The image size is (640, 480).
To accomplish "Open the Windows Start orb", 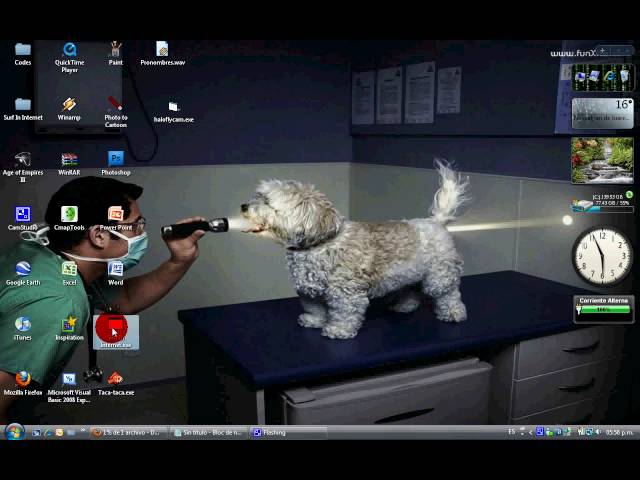I will 15,432.
